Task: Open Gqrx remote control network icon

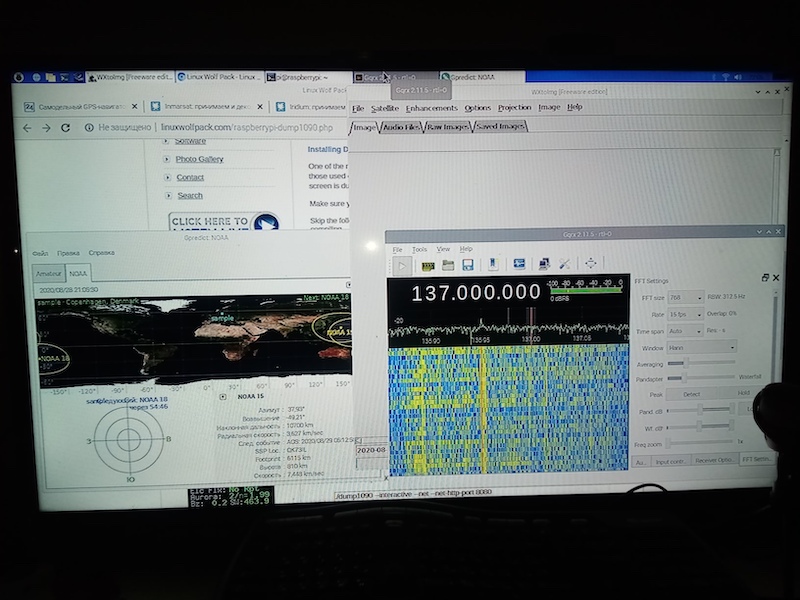Action: [520, 265]
